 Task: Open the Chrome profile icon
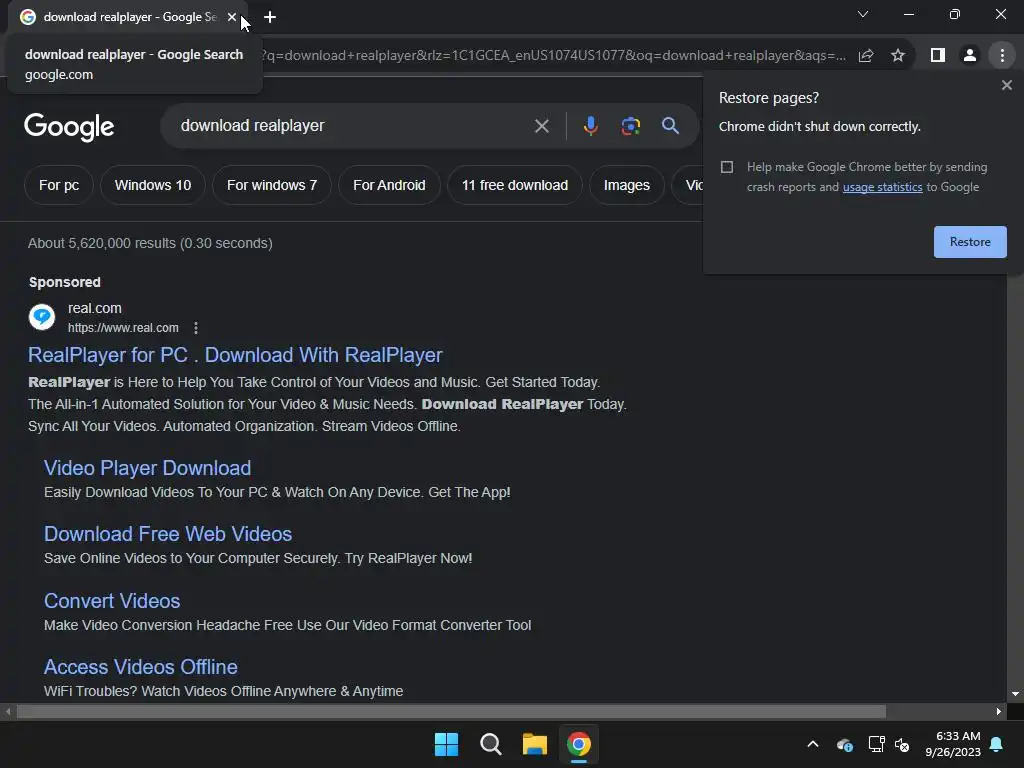click(970, 56)
